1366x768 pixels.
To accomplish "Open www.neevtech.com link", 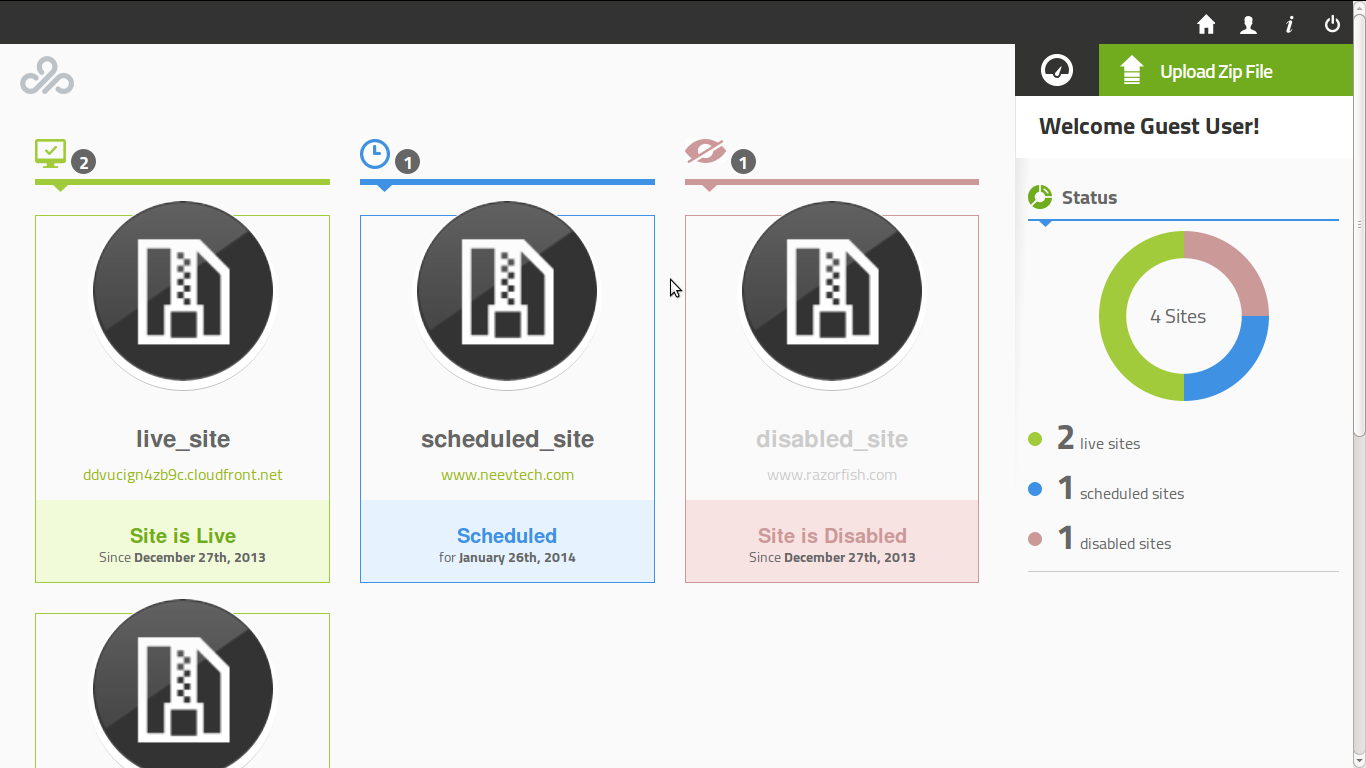I will [x=507, y=475].
